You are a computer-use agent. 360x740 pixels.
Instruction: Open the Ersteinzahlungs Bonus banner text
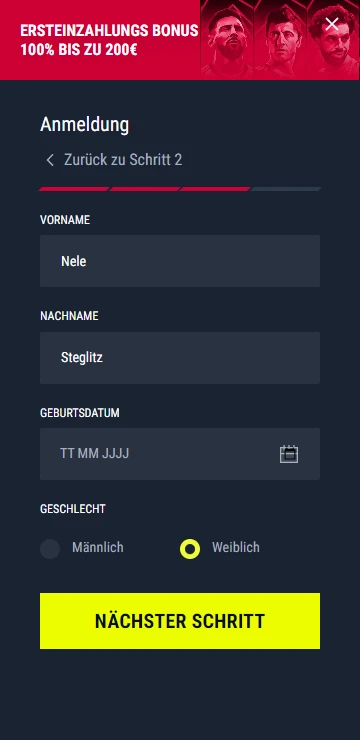tap(109, 40)
